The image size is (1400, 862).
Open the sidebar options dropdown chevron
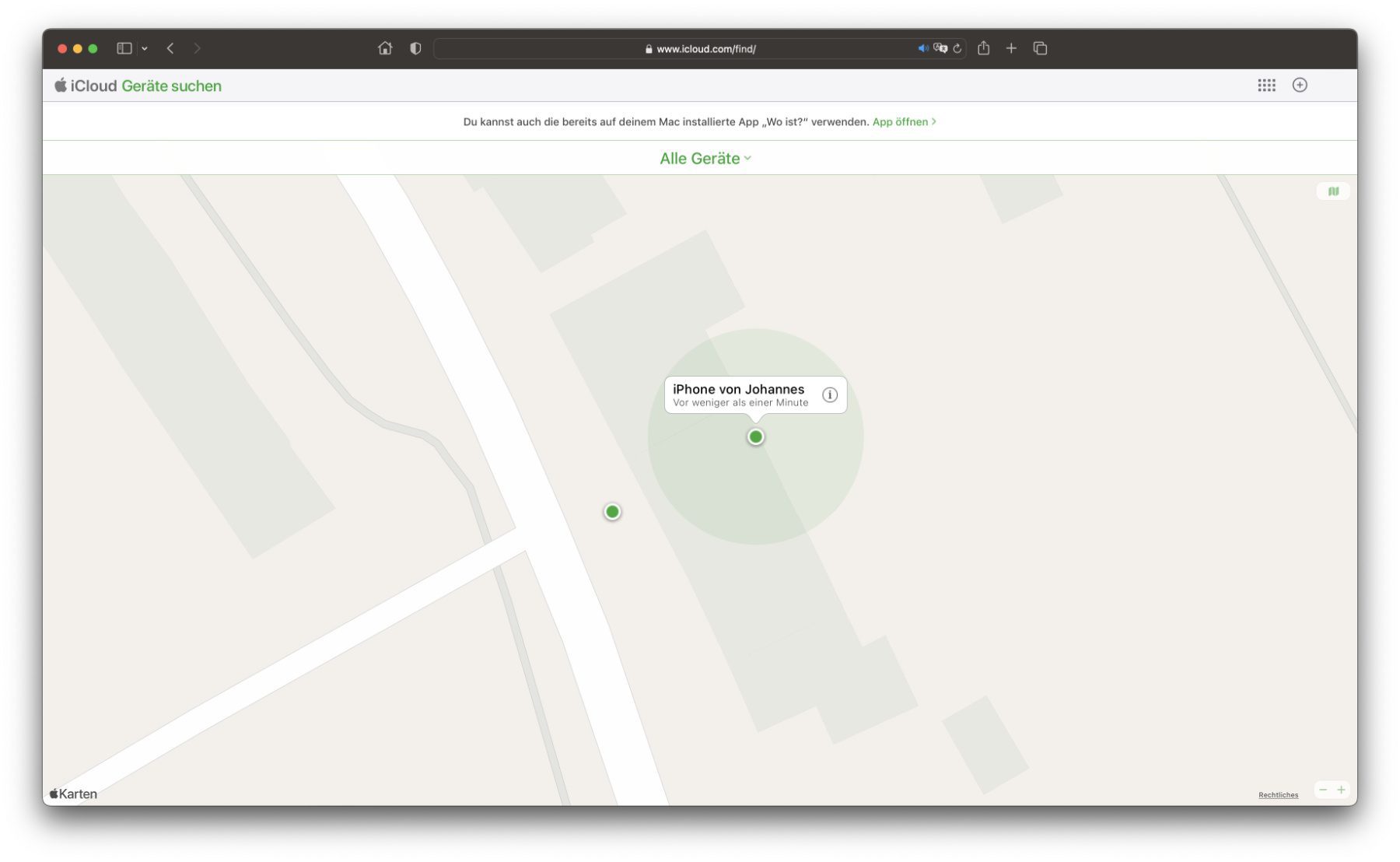[145, 48]
